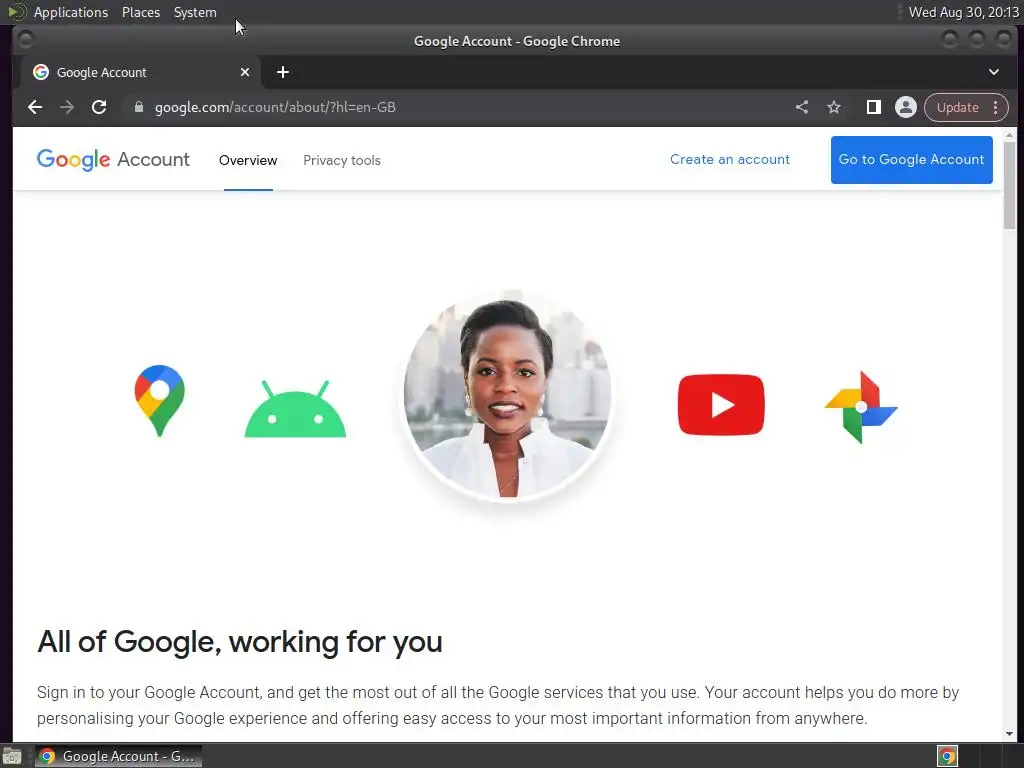Click the scrollbar up arrow
1024x768 pixels.
click(1009, 135)
